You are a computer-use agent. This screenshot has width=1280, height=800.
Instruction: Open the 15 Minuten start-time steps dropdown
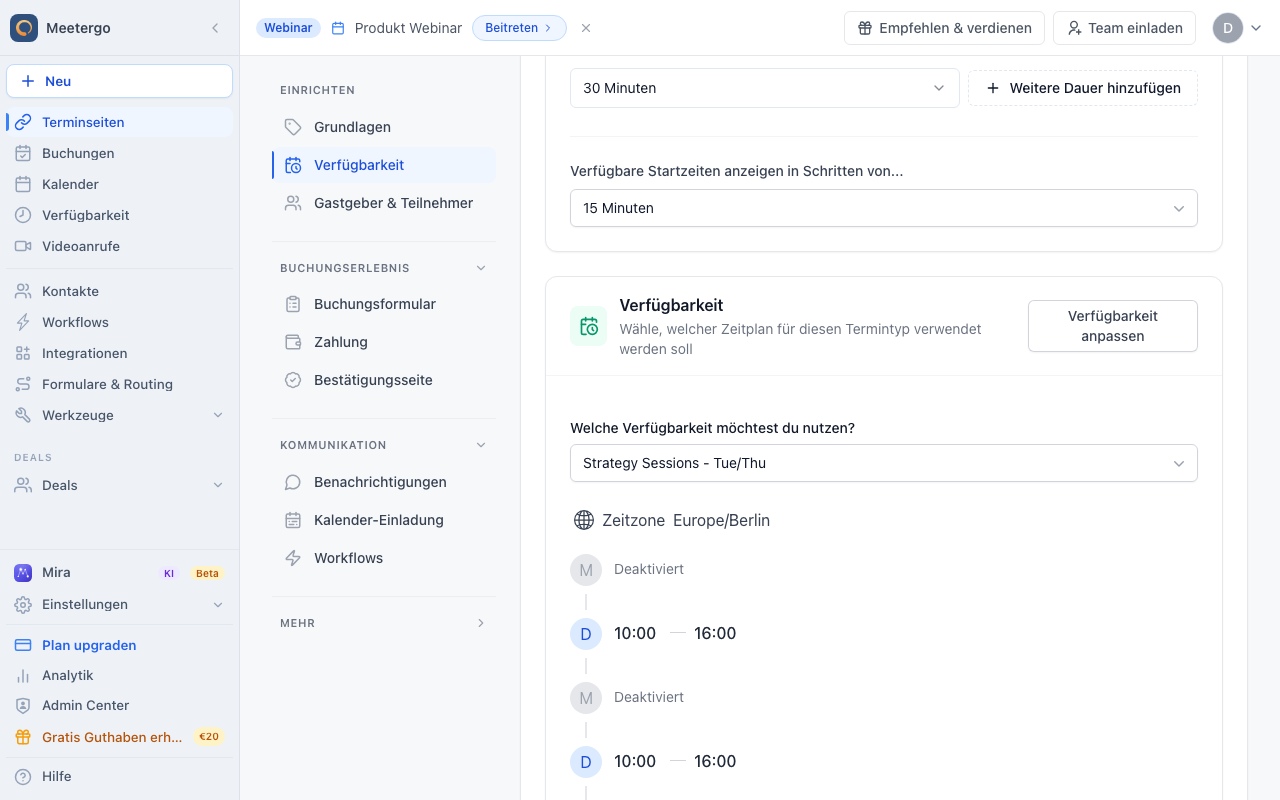pyautogui.click(x=884, y=208)
